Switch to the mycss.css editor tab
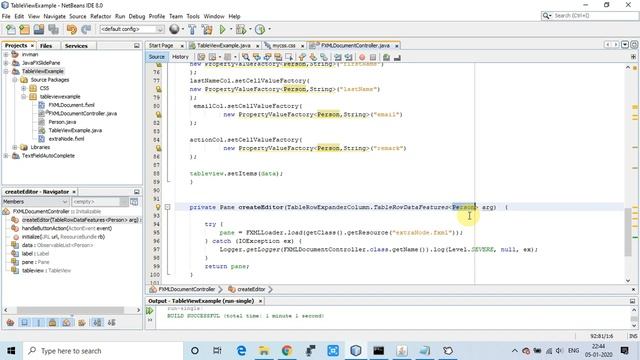The width and height of the screenshot is (640, 360). 284,46
